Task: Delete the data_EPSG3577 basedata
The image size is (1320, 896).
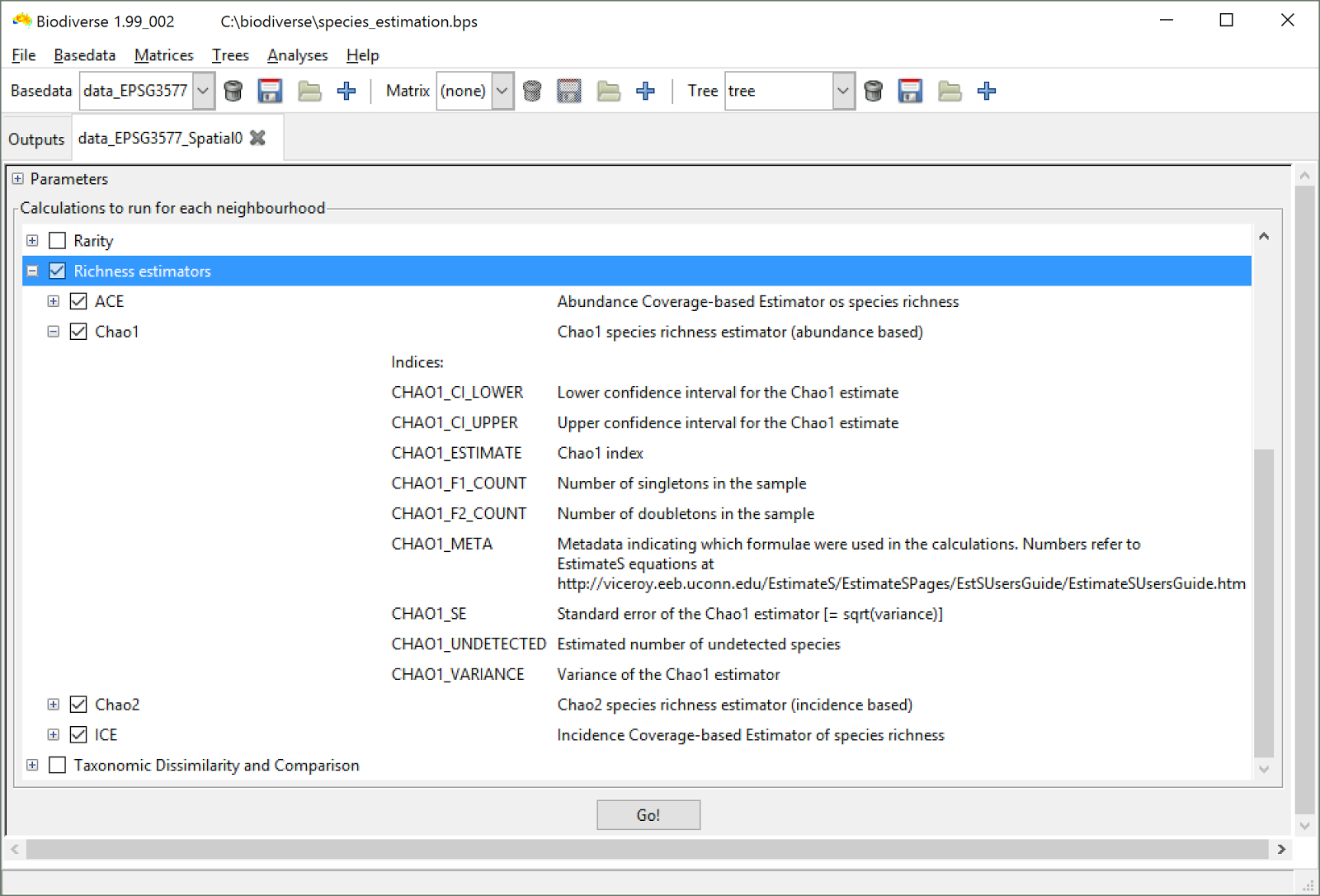Action: point(233,91)
